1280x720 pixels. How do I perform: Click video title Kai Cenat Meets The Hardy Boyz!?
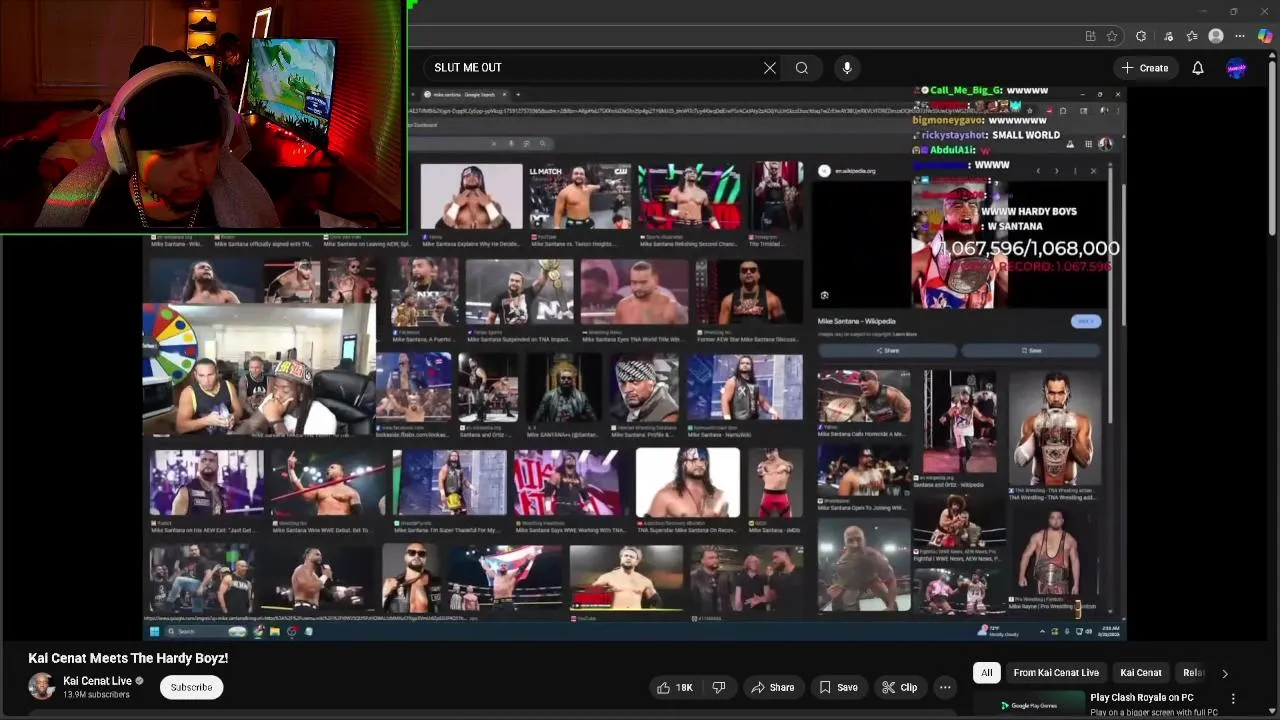tap(128, 658)
